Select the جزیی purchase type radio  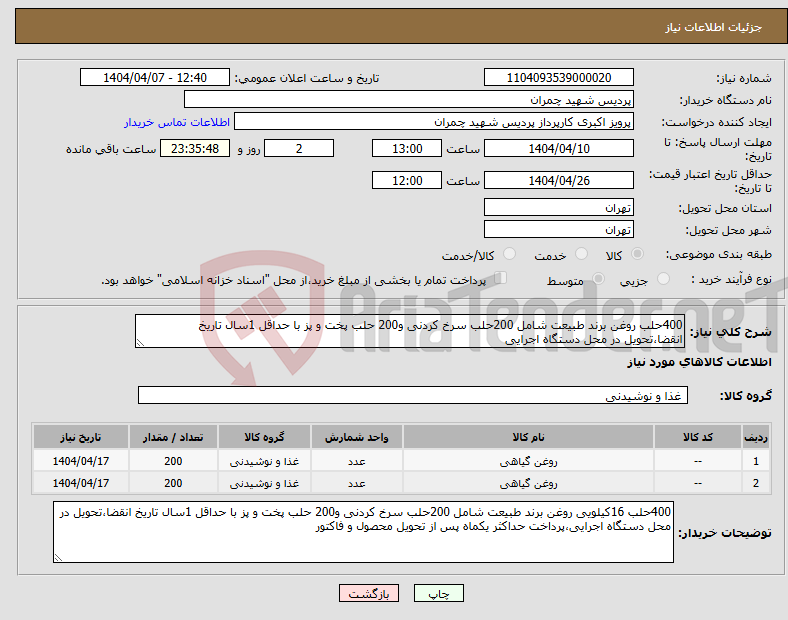[663, 278]
